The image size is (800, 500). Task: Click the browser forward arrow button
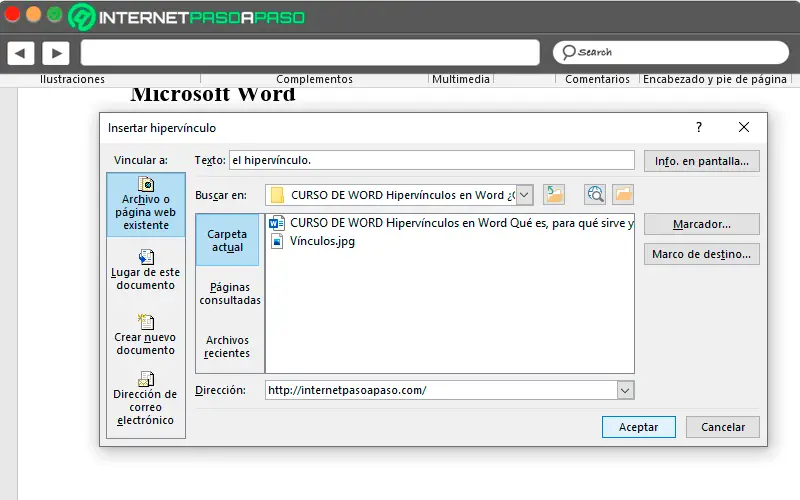56,53
